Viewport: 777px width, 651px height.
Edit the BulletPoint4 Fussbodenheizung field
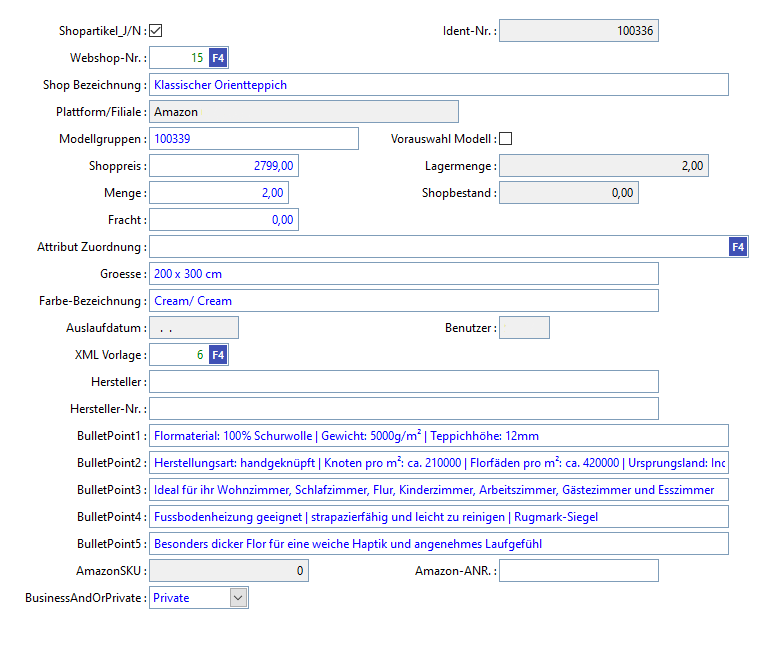[439, 517]
